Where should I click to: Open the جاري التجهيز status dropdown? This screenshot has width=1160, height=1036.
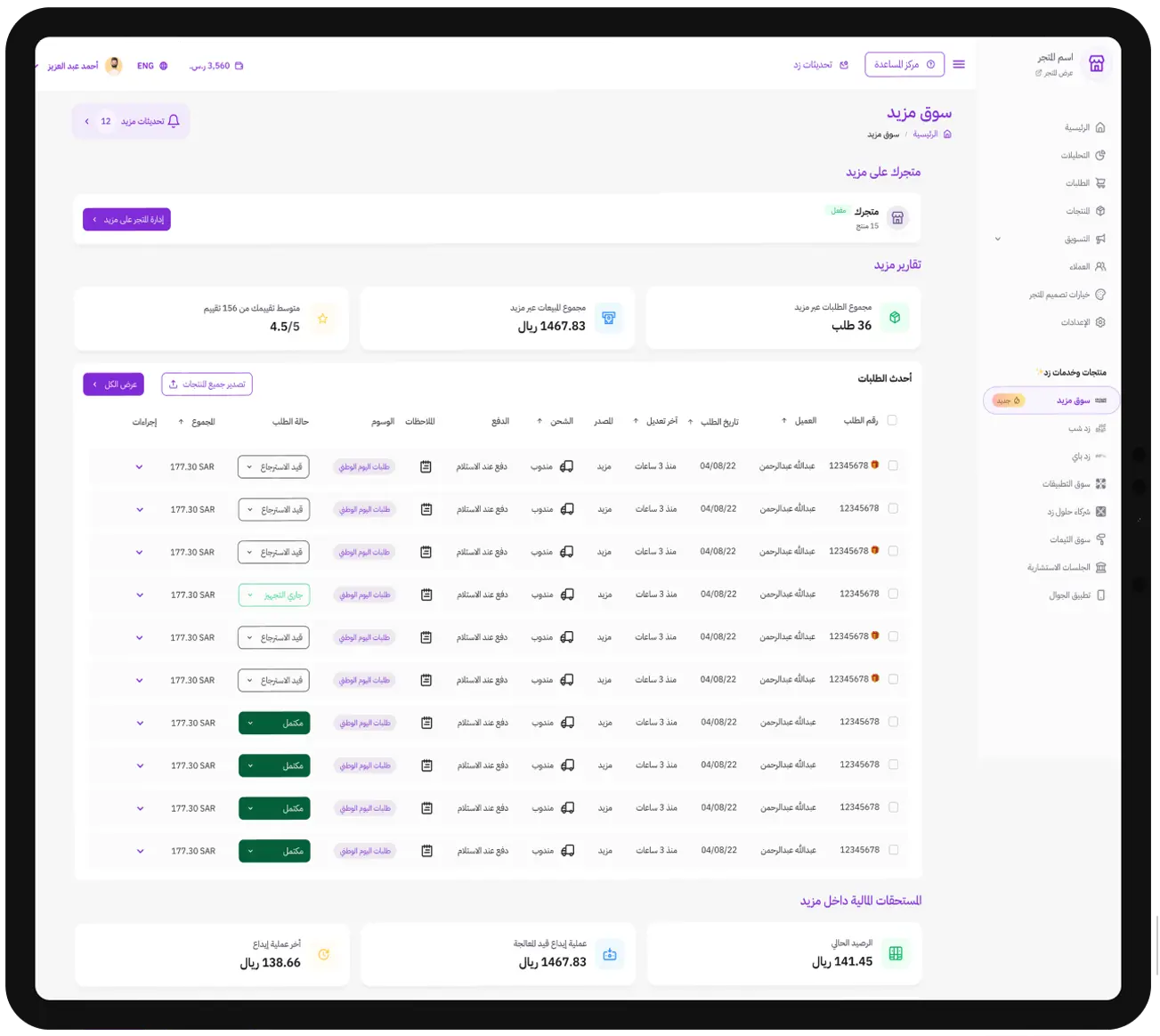click(274, 595)
